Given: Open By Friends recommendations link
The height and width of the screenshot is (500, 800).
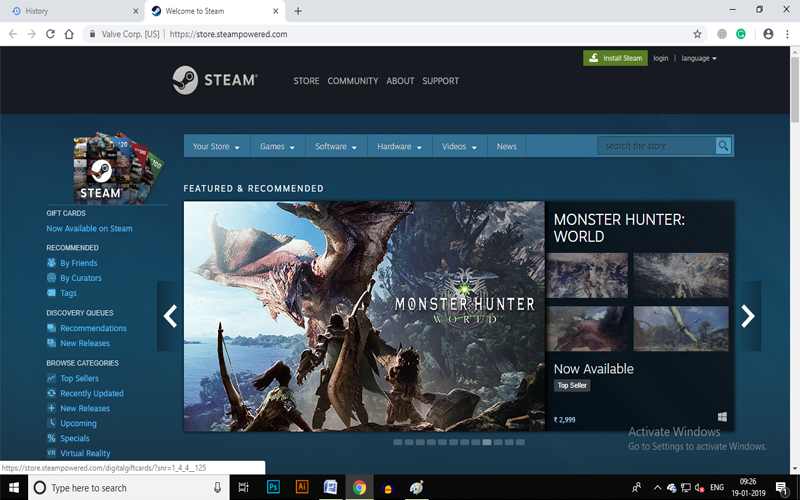Looking at the screenshot, I should pos(78,263).
